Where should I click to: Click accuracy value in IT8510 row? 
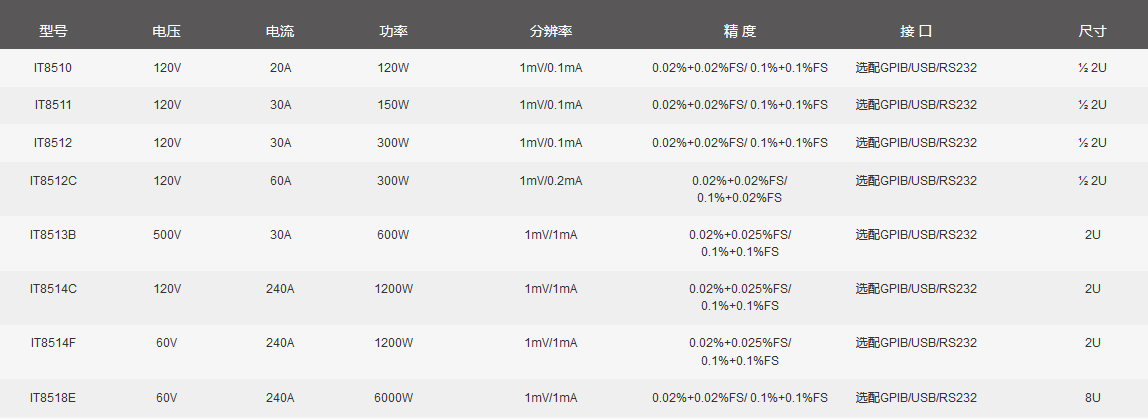[x=739, y=68]
